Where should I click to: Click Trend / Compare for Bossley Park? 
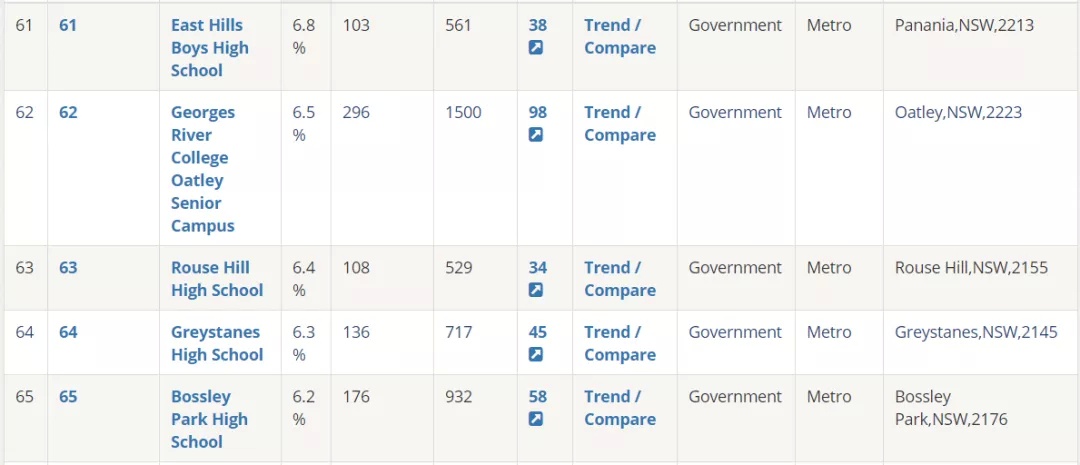619,408
